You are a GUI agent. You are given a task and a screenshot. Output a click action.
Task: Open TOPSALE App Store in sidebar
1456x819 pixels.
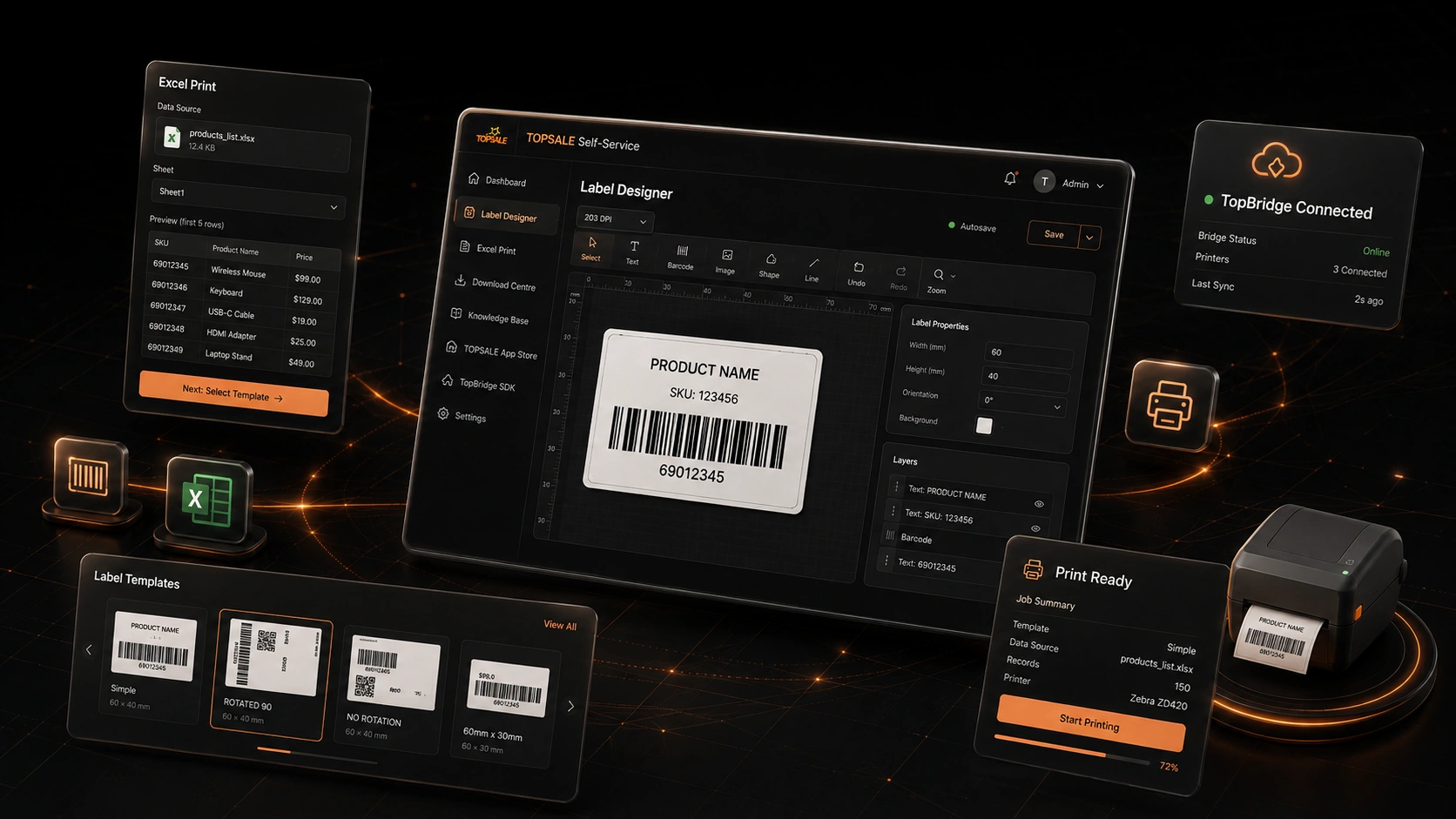coord(491,351)
